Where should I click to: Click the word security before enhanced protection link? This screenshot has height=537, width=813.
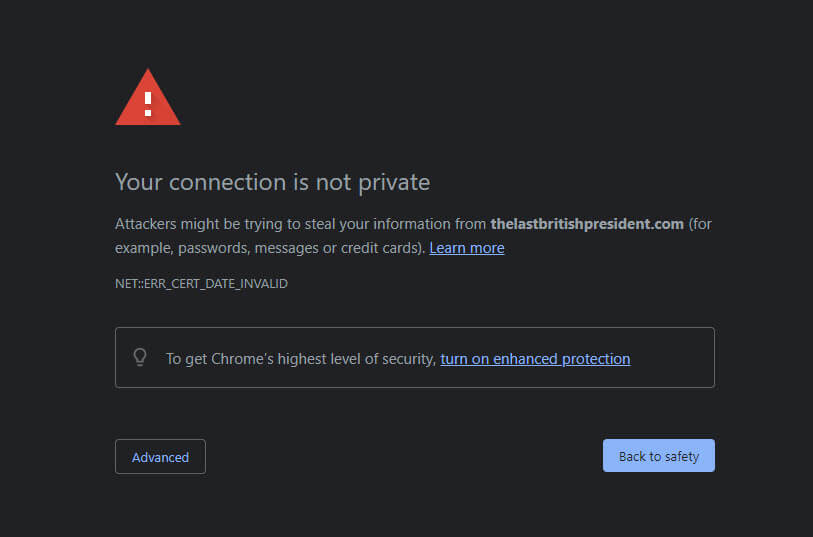click(409, 359)
